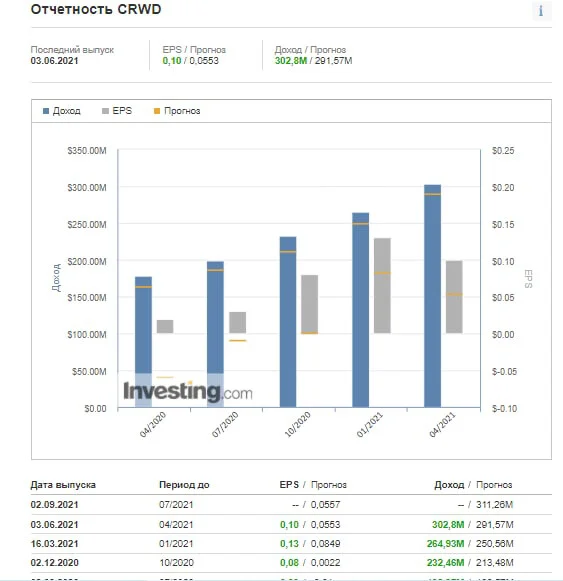Image resolution: width=563 pixels, height=581 pixels.
Task: Click the revenue forecast 311,26M
Action: tap(494, 505)
